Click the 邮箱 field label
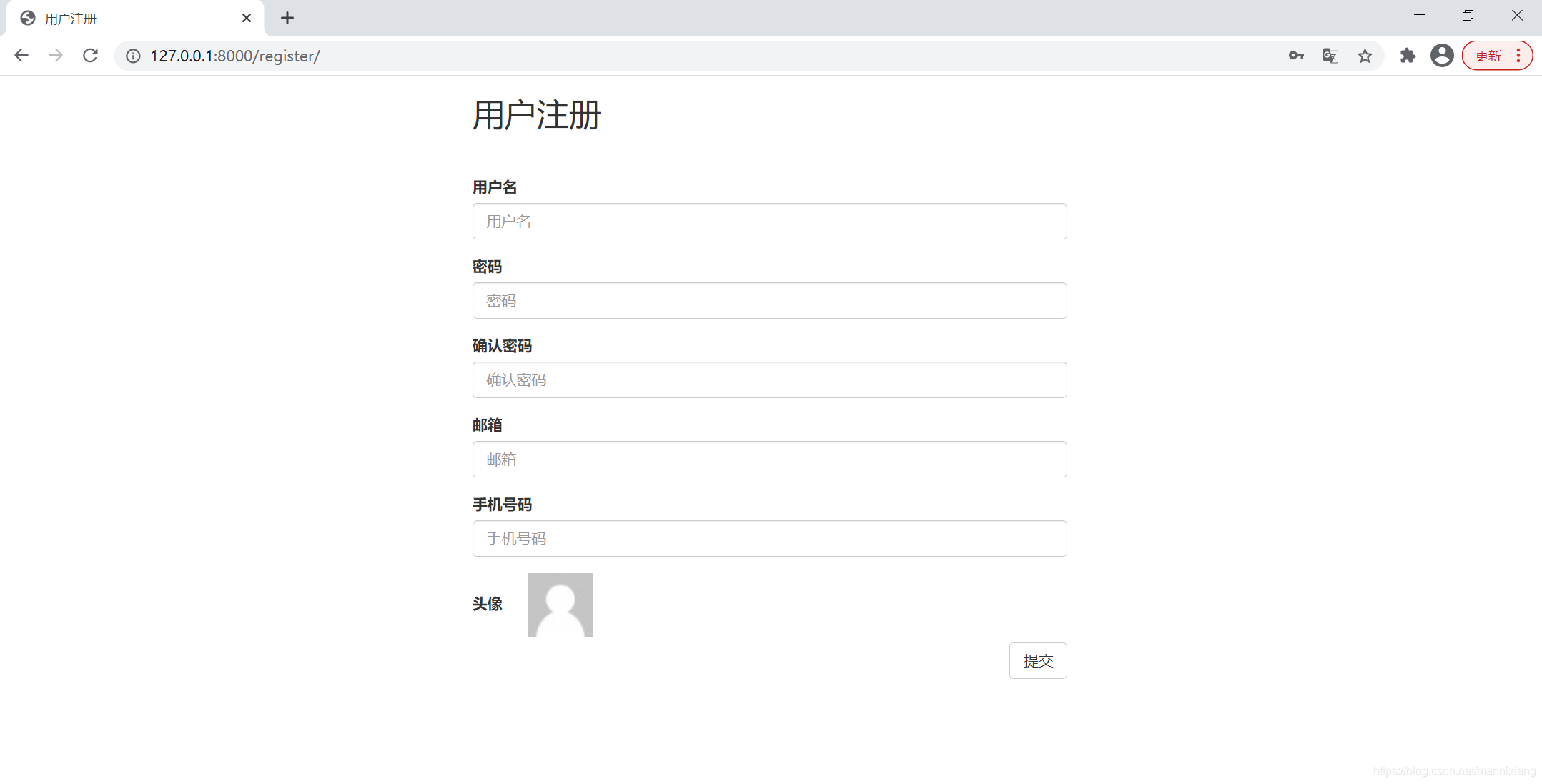The width and height of the screenshot is (1542, 784). [487, 425]
